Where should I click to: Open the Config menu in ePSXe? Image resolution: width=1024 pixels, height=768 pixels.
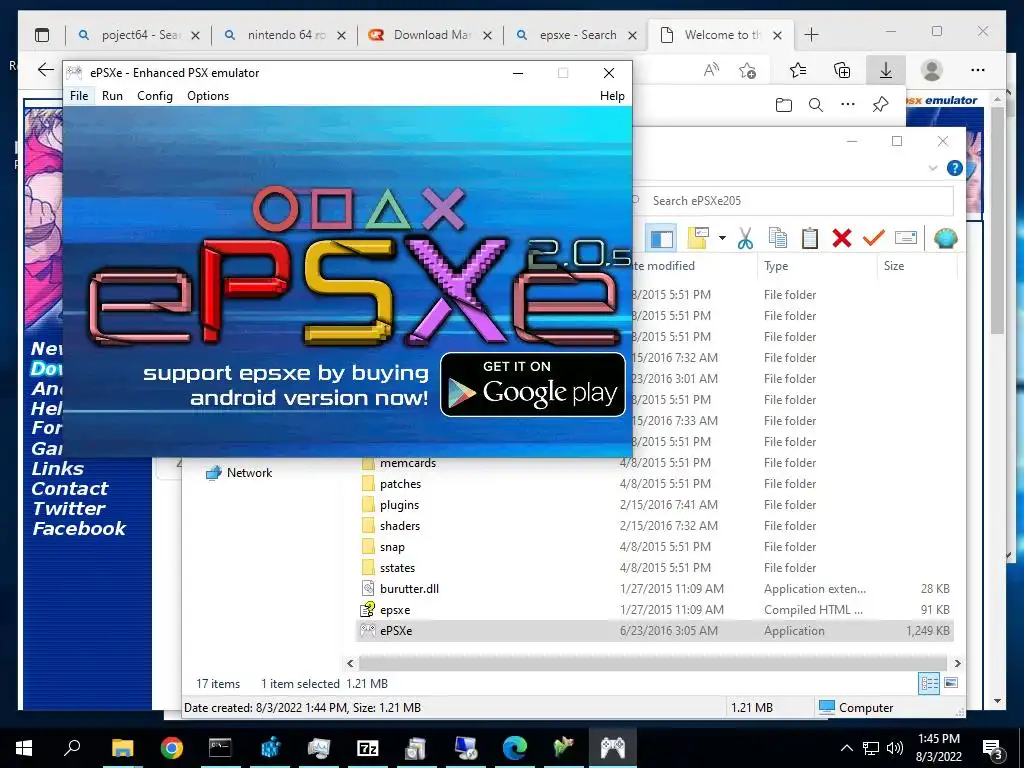(155, 96)
